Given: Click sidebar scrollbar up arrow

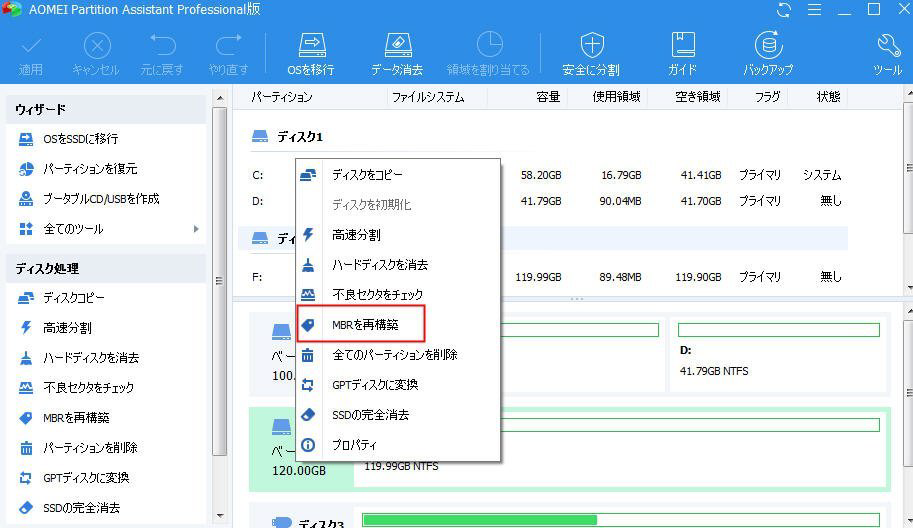Looking at the screenshot, I should pyautogui.click(x=220, y=98).
